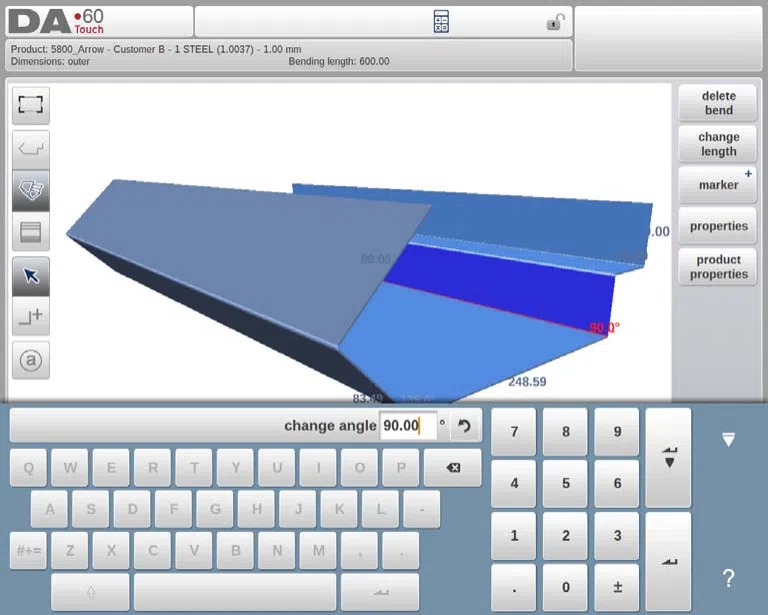
Task: Collapse the on-screen keyboard with down triangle
Action: [x=728, y=439]
